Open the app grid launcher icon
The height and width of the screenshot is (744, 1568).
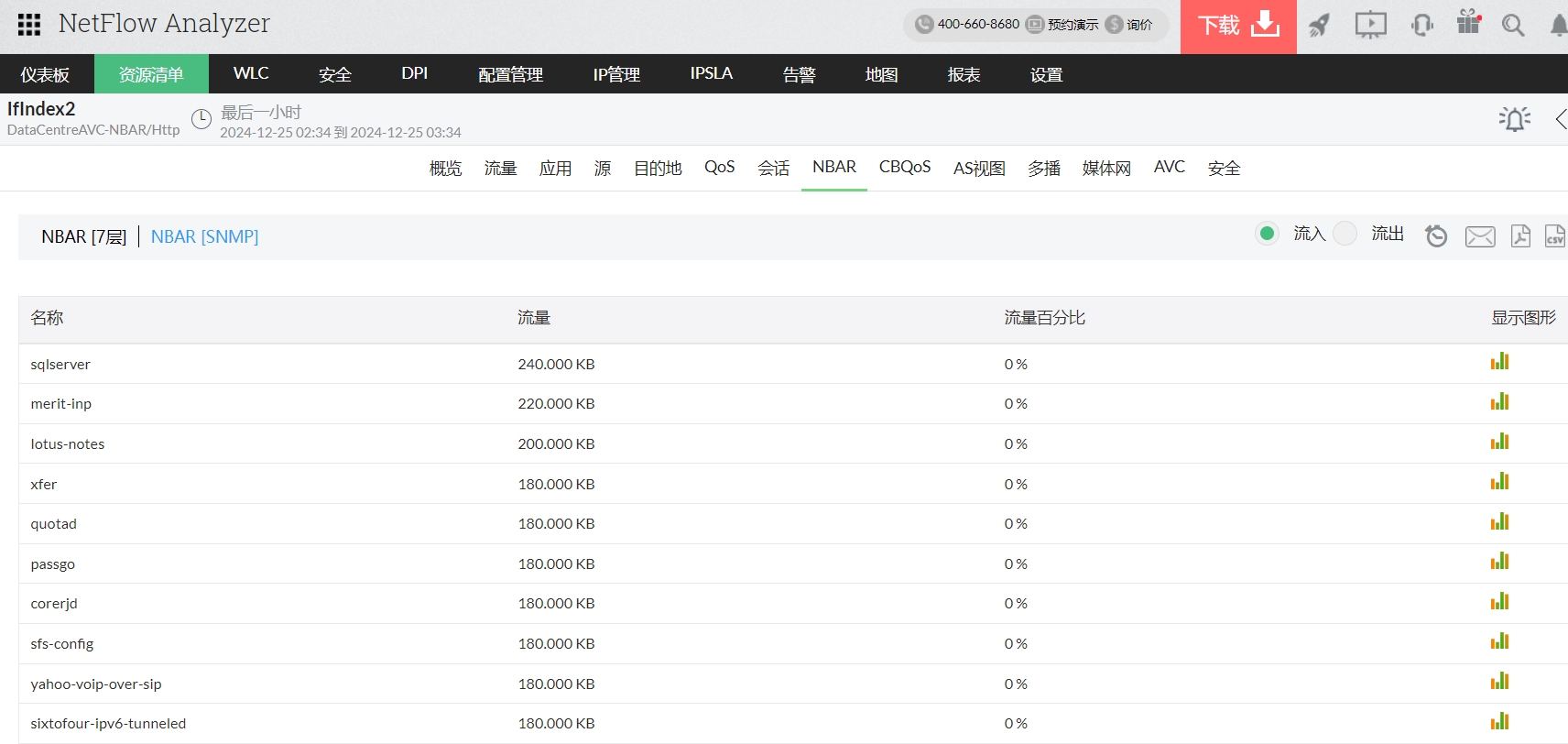[x=29, y=25]
